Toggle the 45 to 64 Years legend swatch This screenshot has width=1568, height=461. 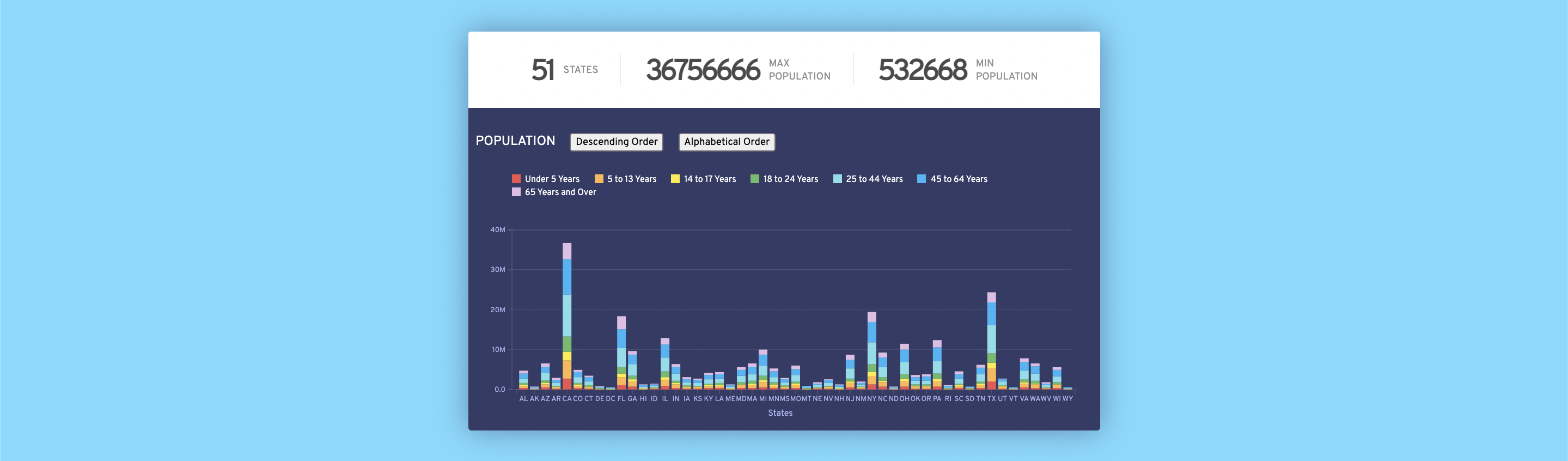pyautogui.click(x=922, y=179)
